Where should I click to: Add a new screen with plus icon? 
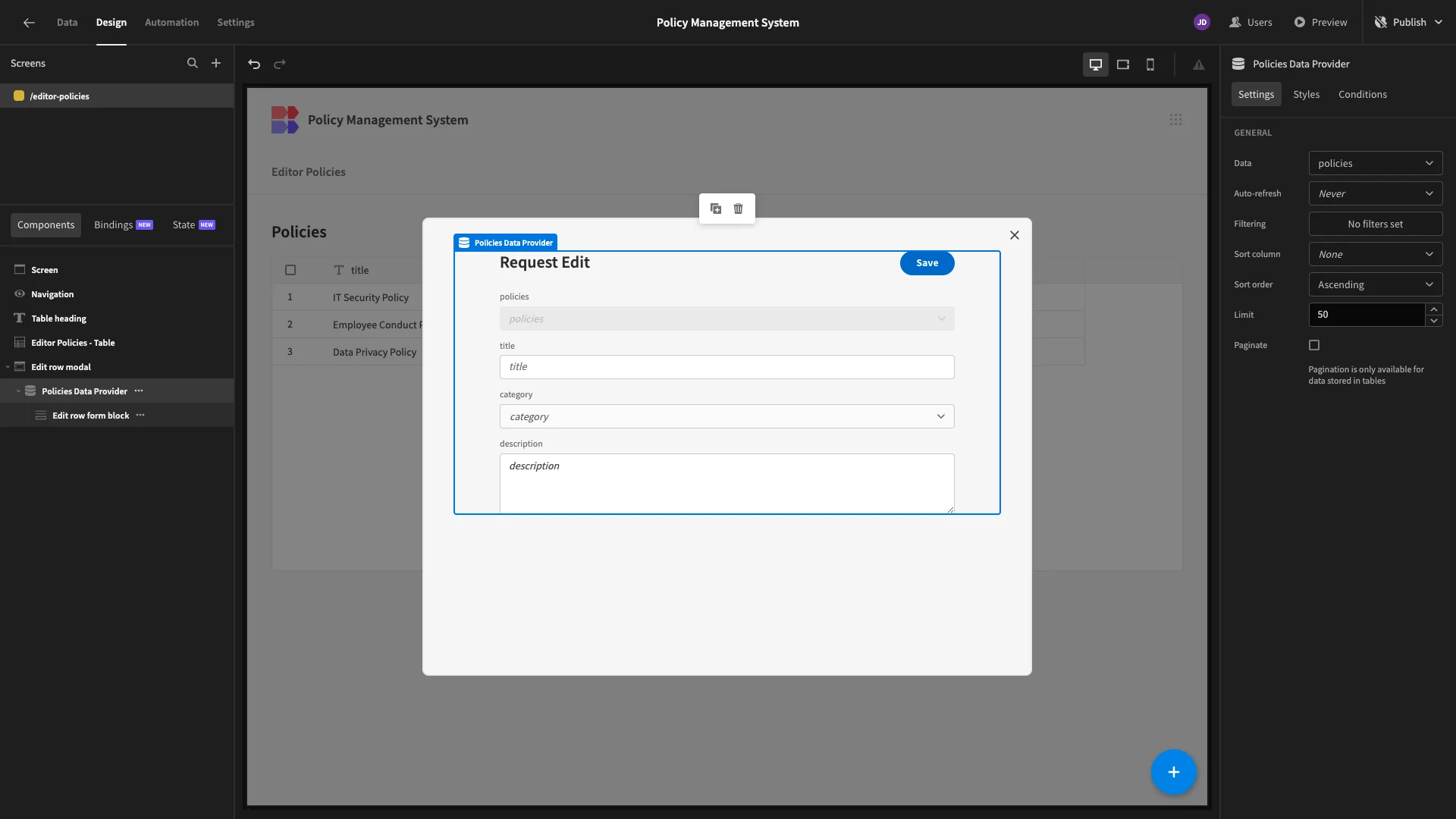click(x=216, y=64)
